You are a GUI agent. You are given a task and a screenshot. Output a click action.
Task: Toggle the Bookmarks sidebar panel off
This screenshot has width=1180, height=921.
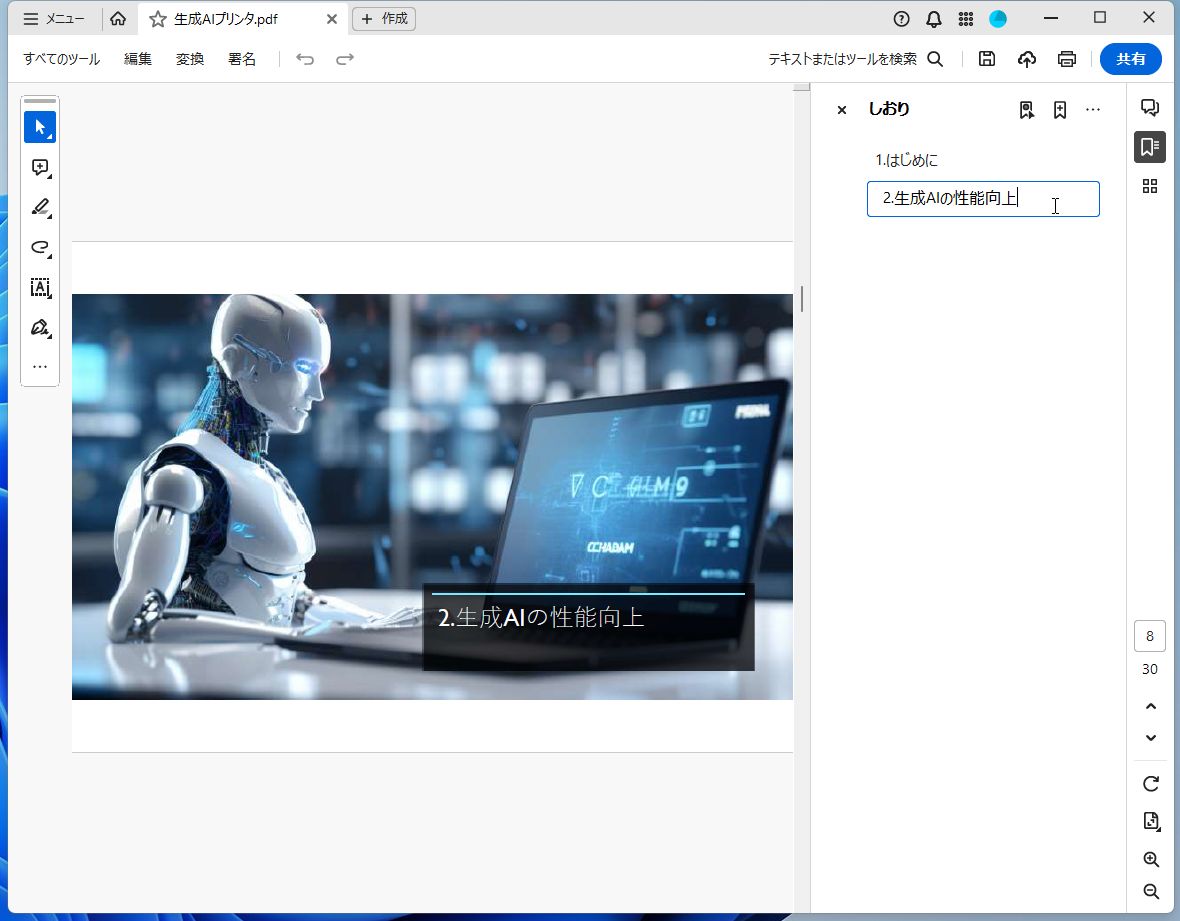pyautogui.click(x=1150, y=147)
